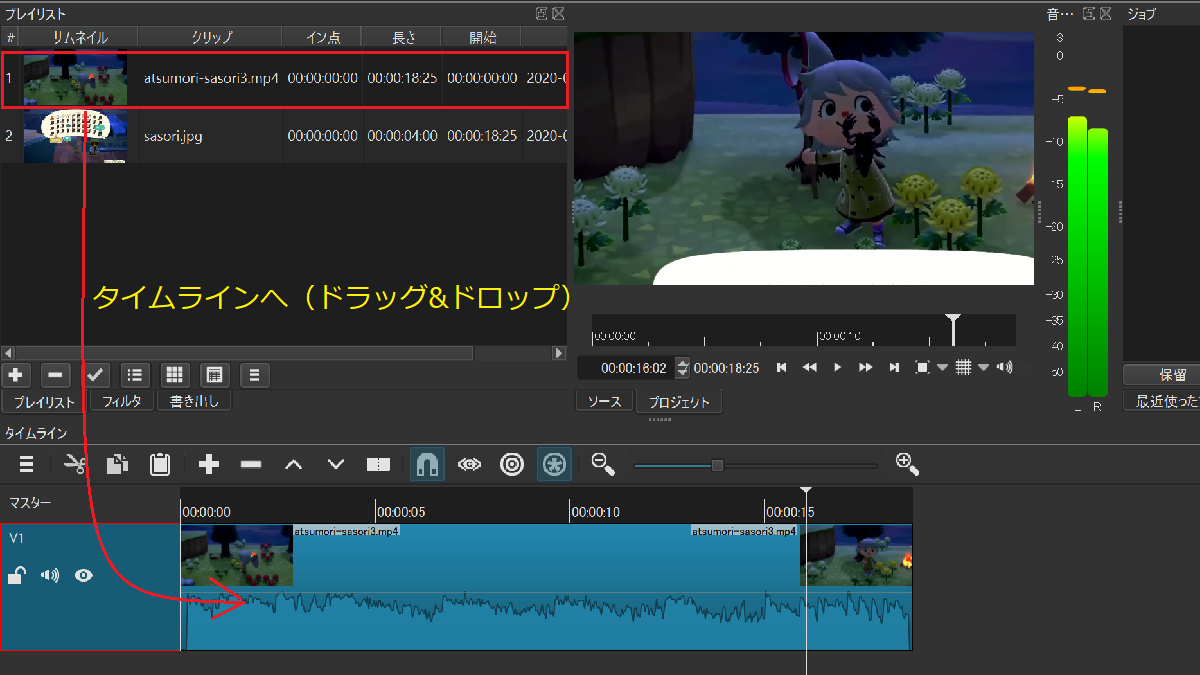The width and height of the screenshot is (1200, 675).
Task: Open the timeline hamburger menu
Action: pos(27,464)
